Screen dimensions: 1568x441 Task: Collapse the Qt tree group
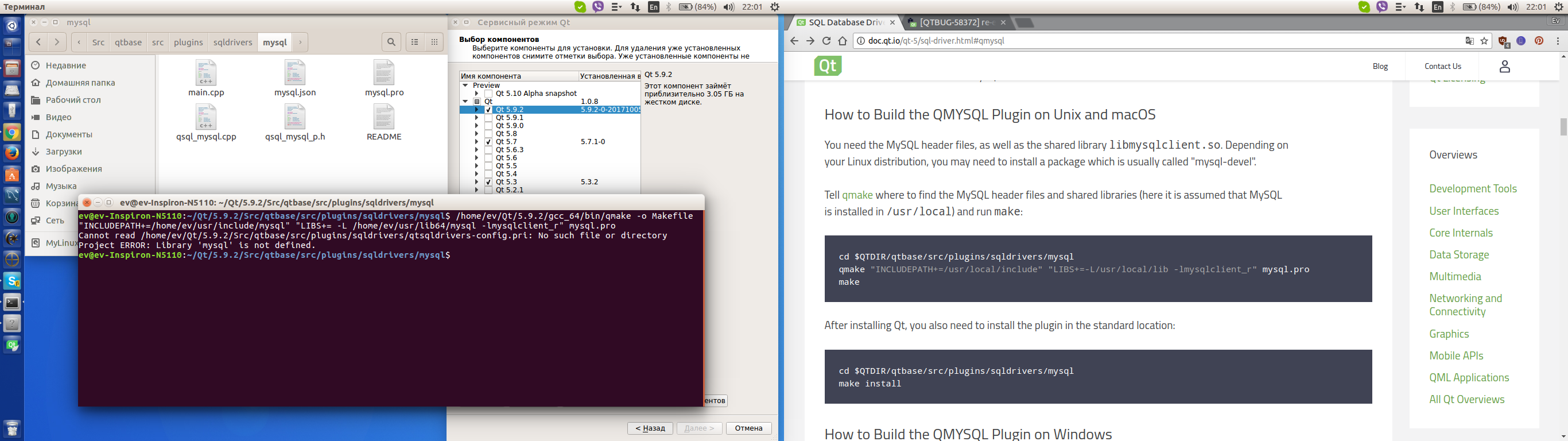coord(465,102)
